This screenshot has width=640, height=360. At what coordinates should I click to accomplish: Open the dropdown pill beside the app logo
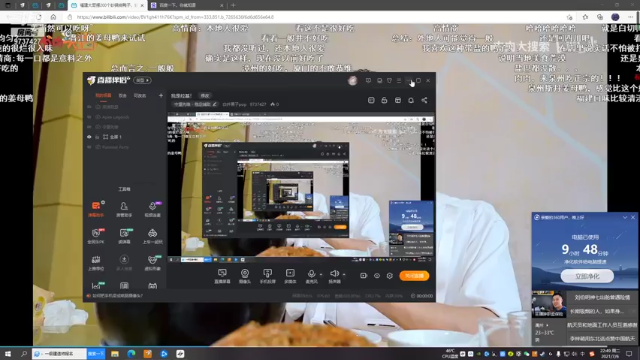(x=142, y=80)
